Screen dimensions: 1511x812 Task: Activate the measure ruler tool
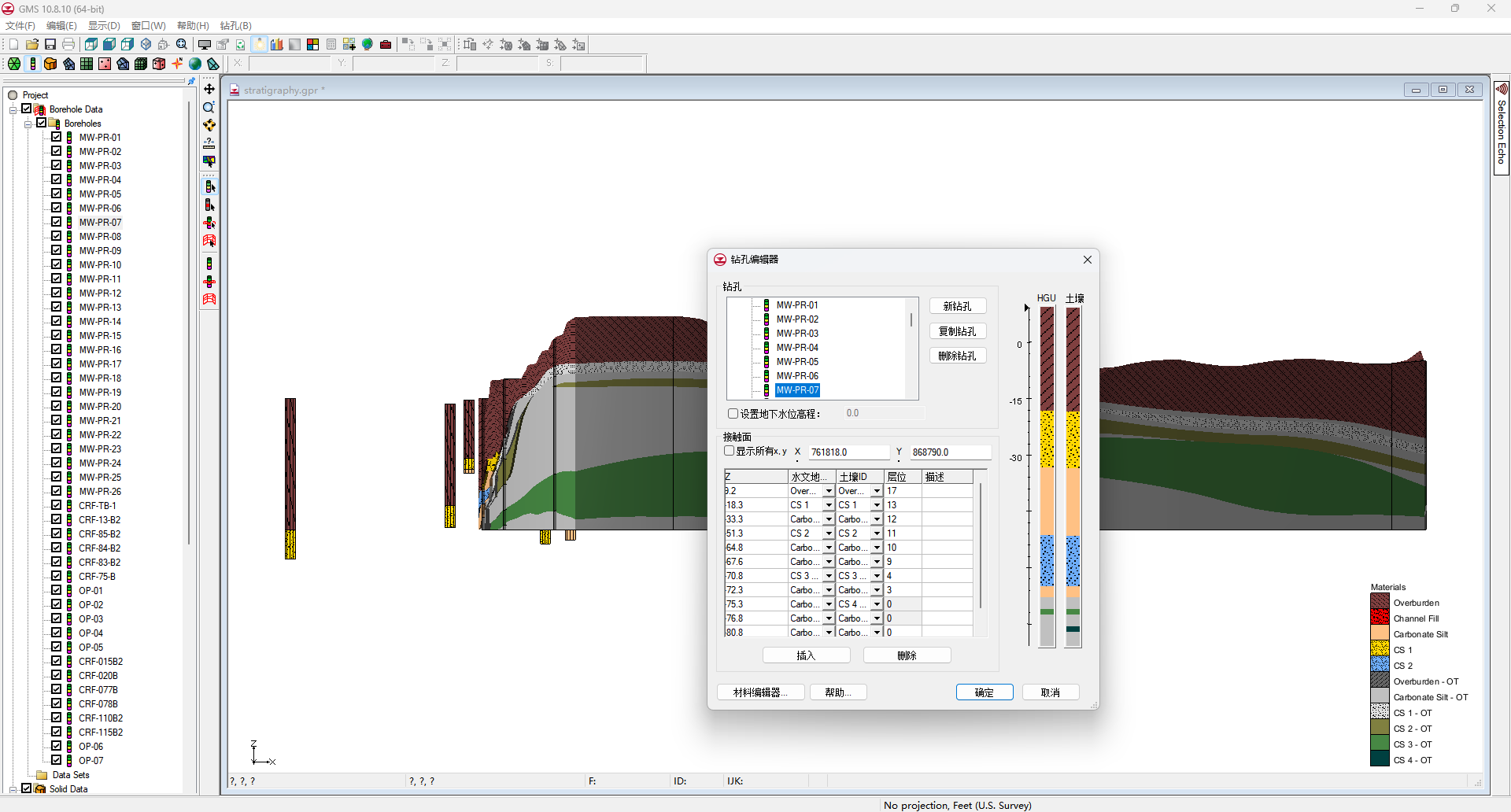tap(209, 143)
